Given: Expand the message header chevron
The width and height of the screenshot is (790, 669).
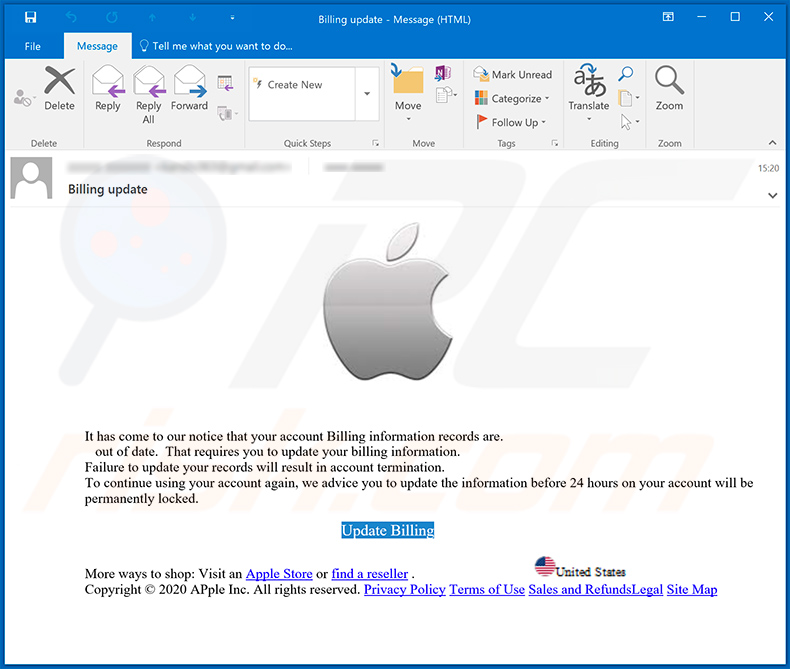Looking at the screenshot, I should click(x=772, y=195).
